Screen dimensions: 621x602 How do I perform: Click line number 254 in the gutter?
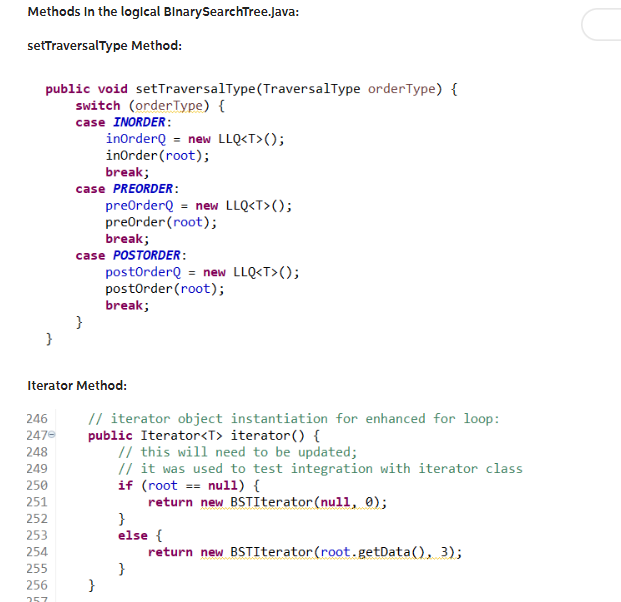click(x=37, y=552)
